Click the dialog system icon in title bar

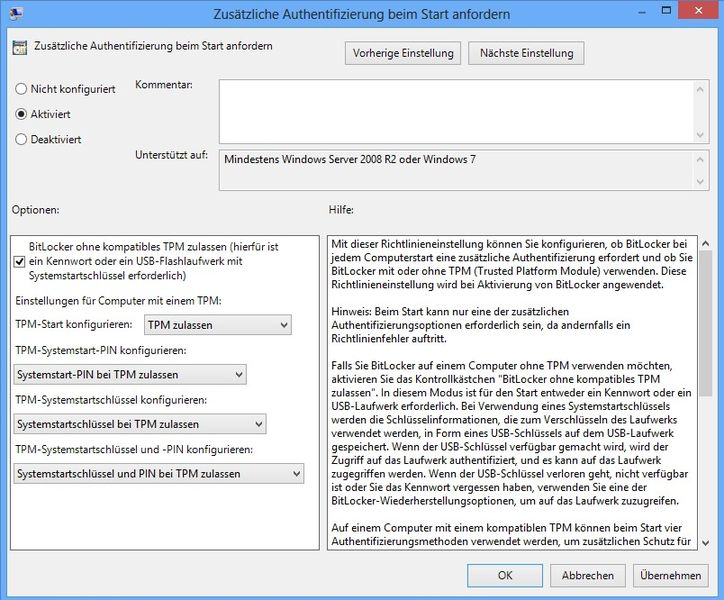16,13
